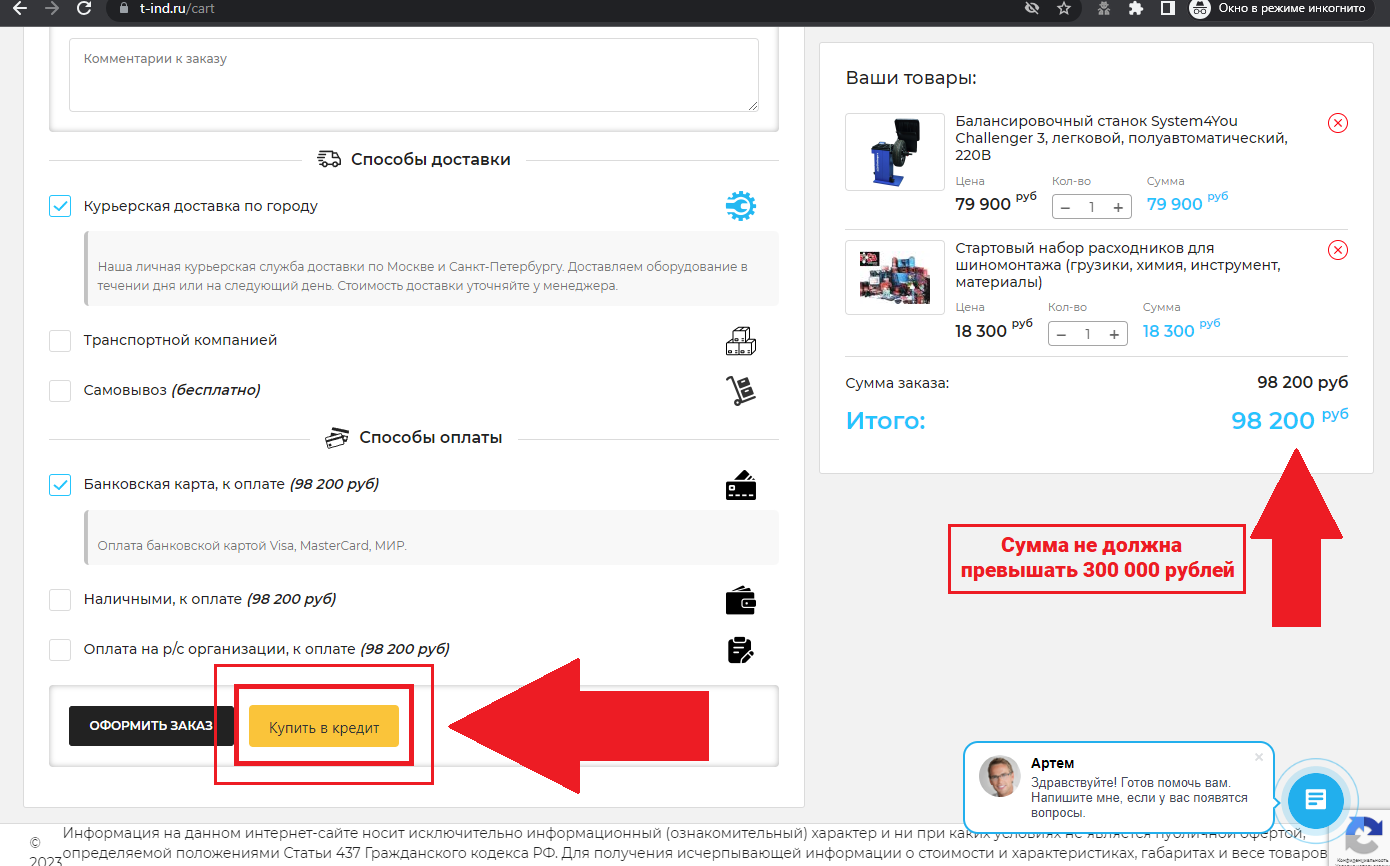
Task: Choose free self-pickup option
Action: pyautogui.click(x=60, y=390)
